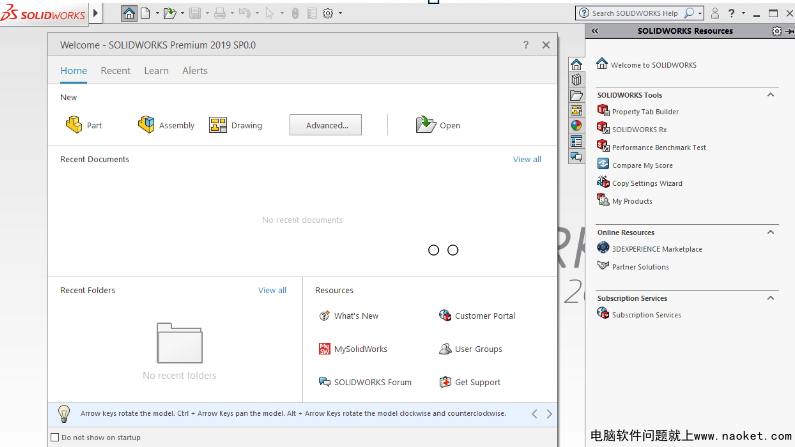Click the Advanced... button
This screenshot has height=447, width=795.
coord(326,125)
